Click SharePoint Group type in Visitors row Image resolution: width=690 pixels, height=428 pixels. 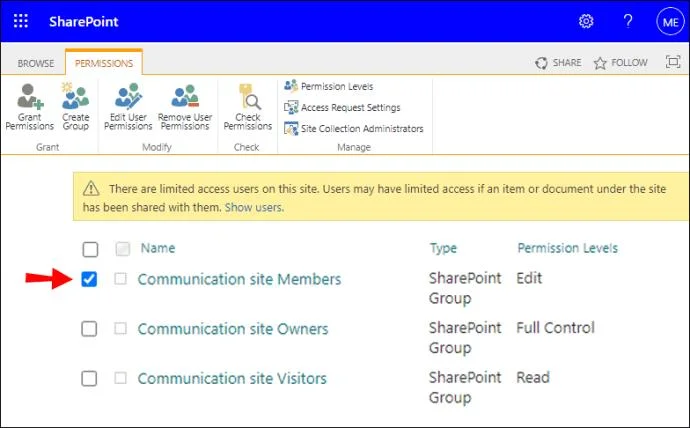[465, 388]
